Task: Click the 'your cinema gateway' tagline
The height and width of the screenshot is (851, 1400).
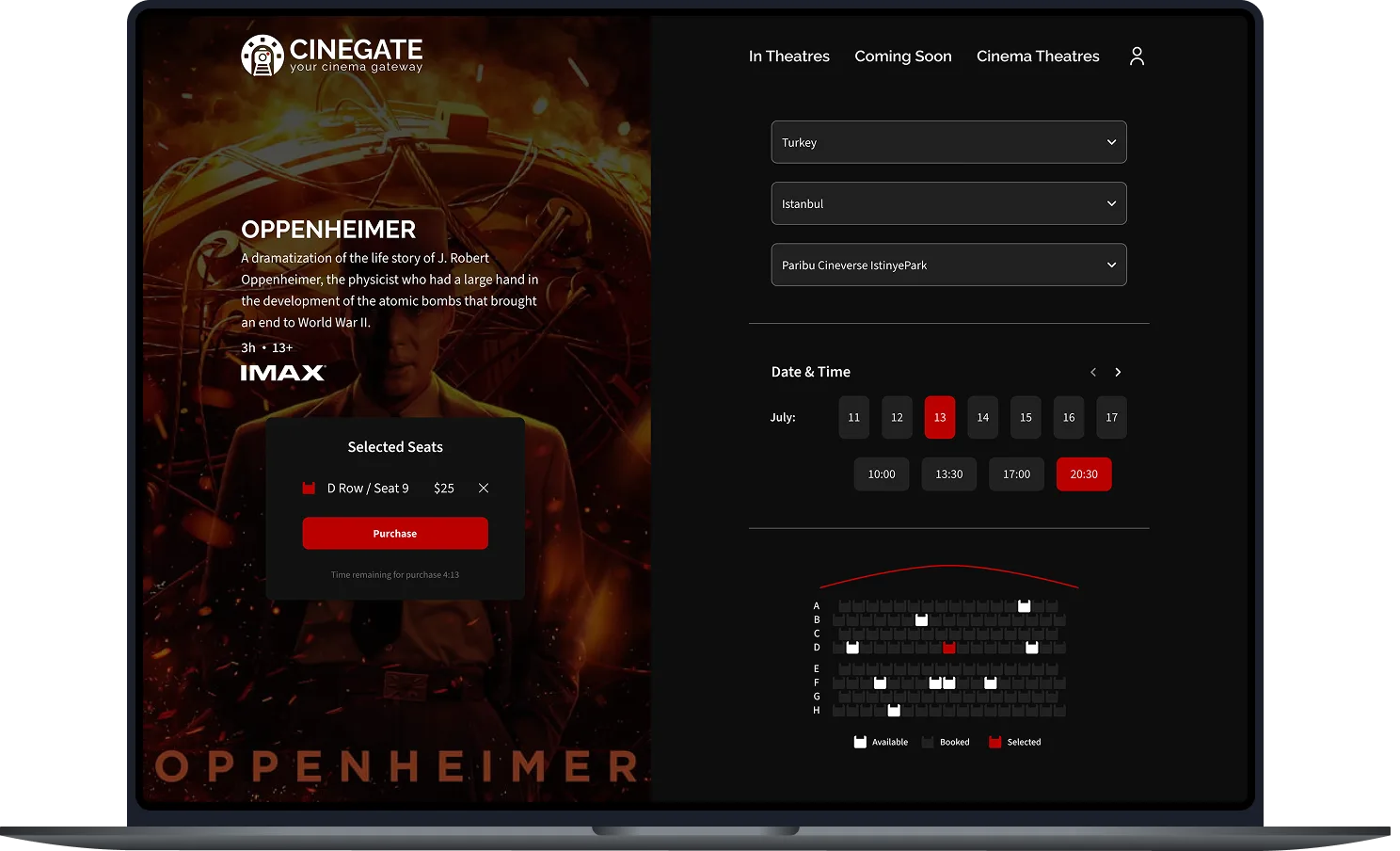Action: 357,67
